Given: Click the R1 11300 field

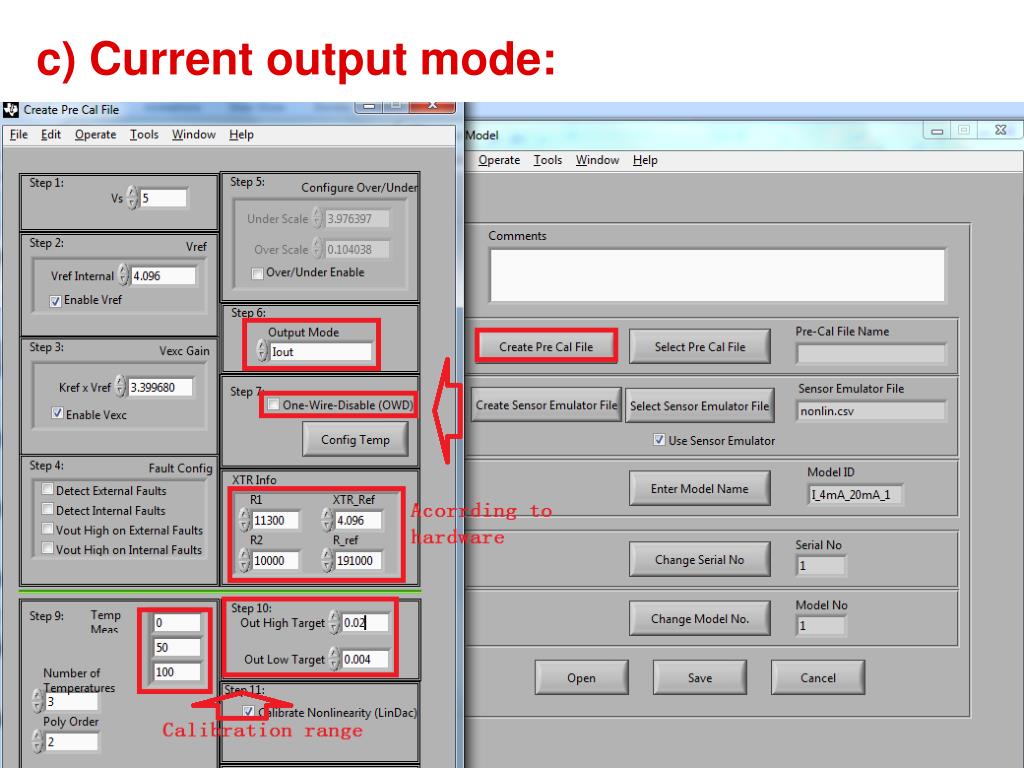Looking at the screenshot, I should pyautogui.click(x=276, y=520).
